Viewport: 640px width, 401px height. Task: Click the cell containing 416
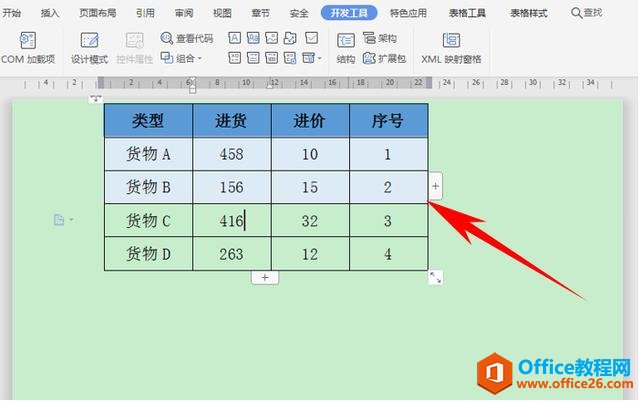[x=231, y=221]
